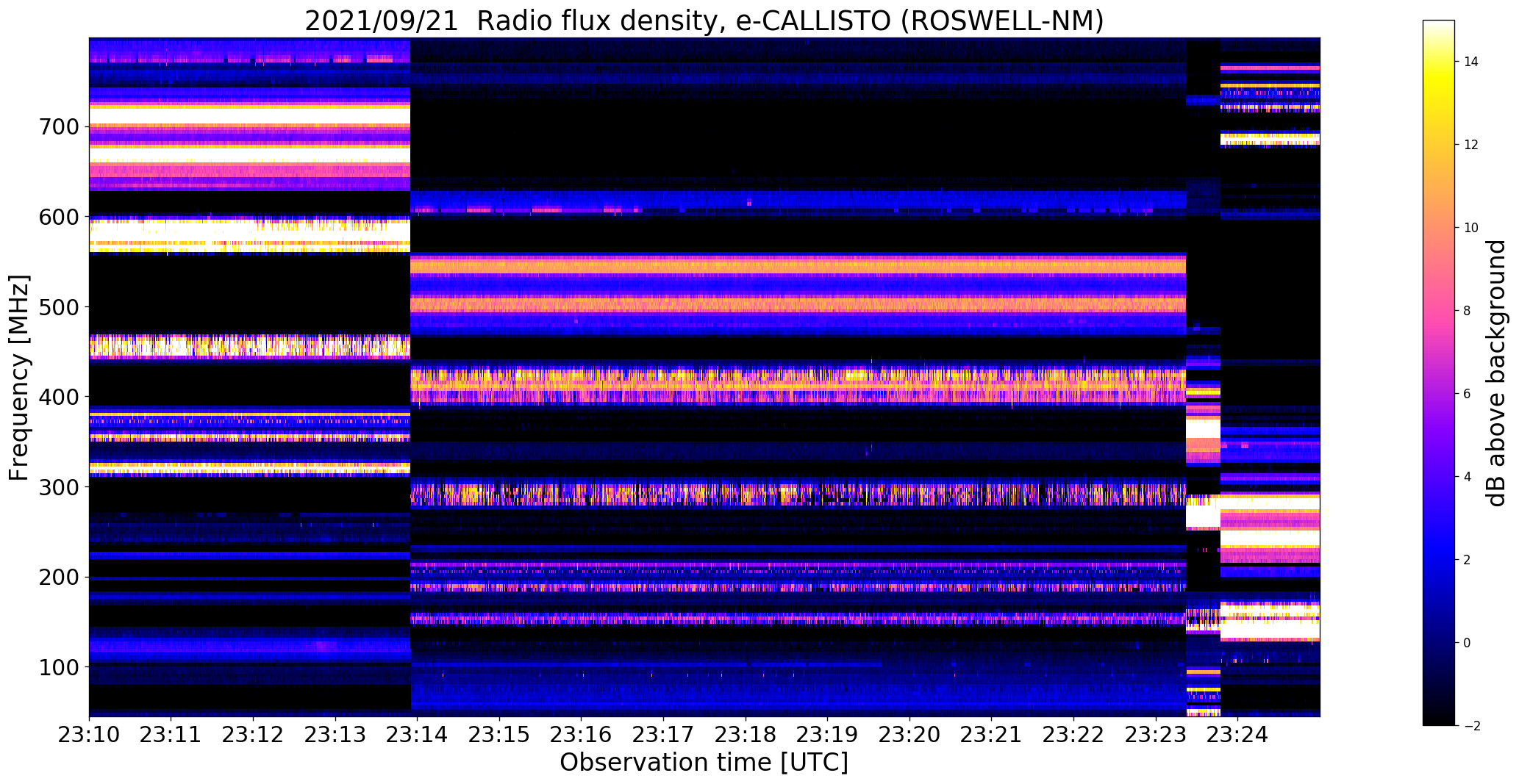Select the 23:20 time tick label
This screenshot has width=1519, height=784.
(x=909, y=736)
